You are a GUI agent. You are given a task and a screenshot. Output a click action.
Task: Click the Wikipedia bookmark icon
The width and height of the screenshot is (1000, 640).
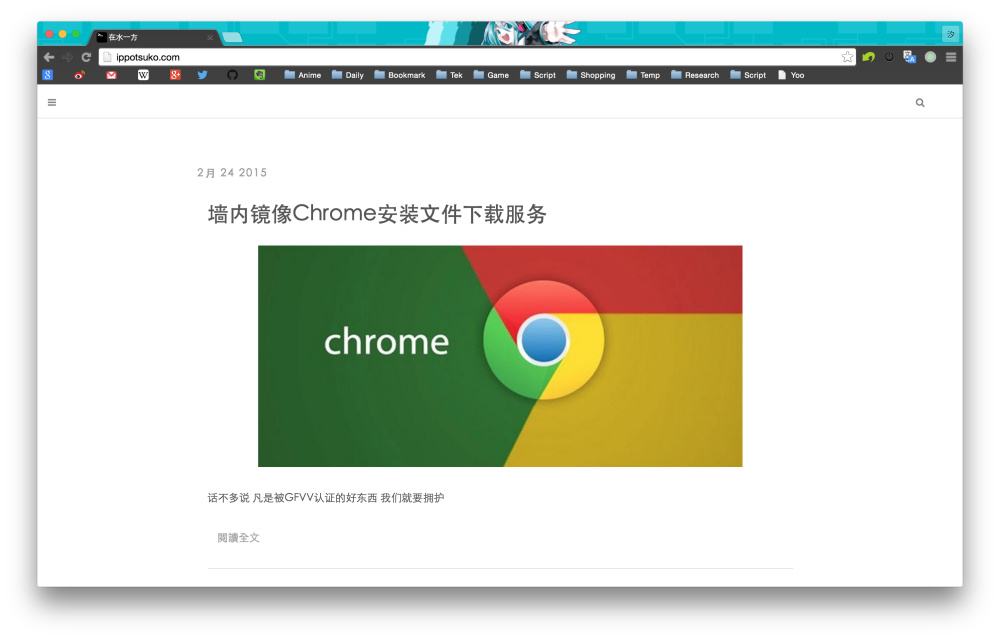(143, 75)
